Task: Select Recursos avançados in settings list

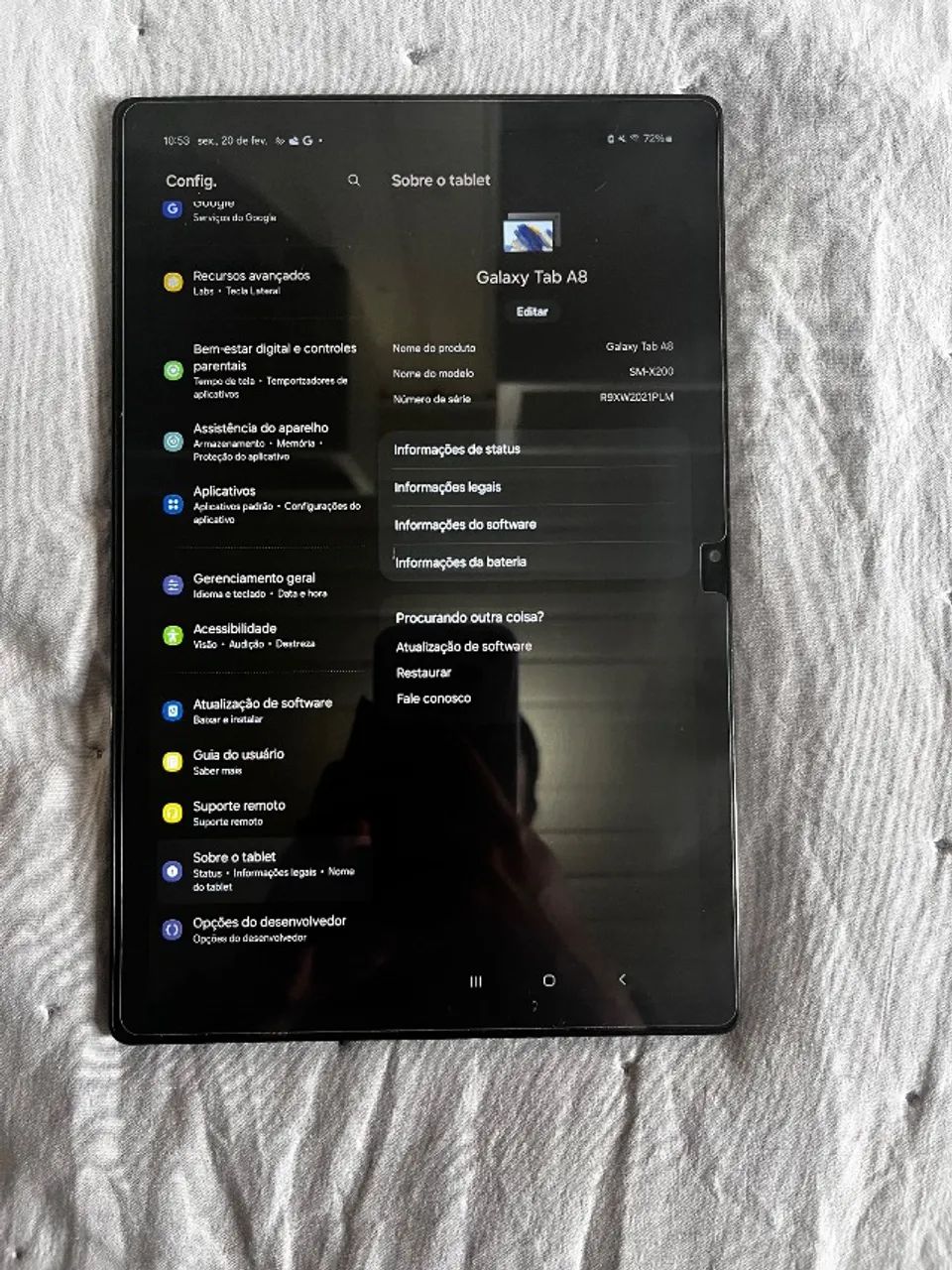Action: click(x=263, y=282)
